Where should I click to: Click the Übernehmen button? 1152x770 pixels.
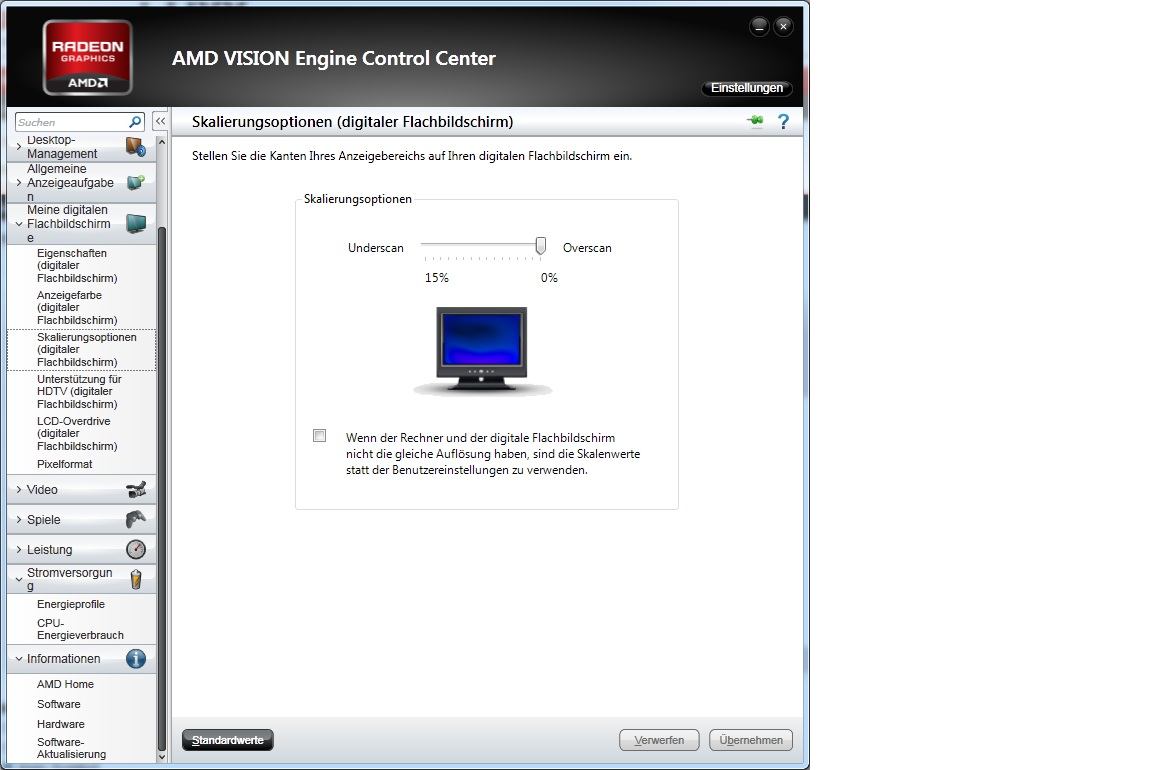pyautogui.click(x=751, y=740)
